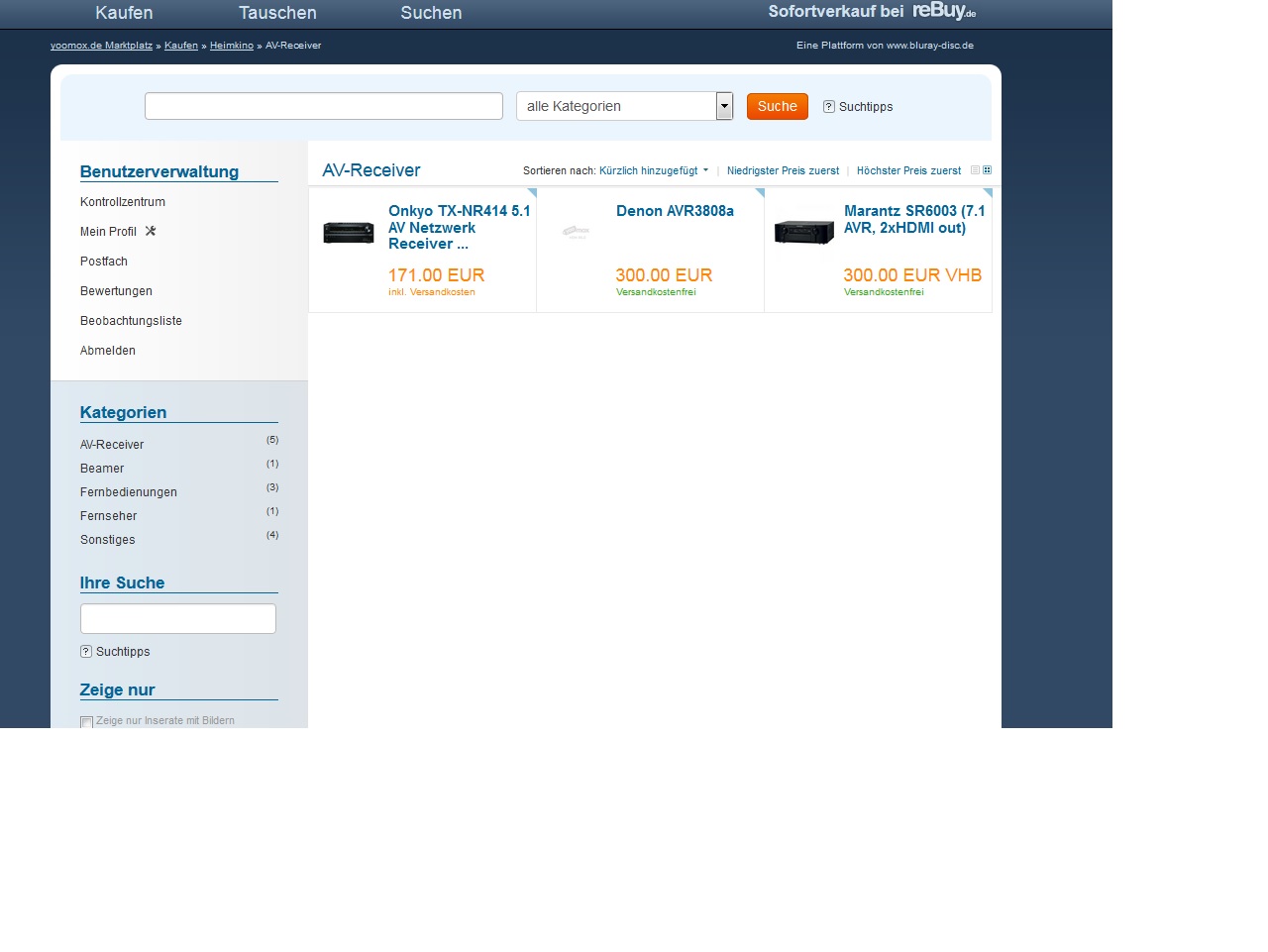The width and height of the screenshot is (1268, 952).
Task: Open the Tauschen menu tab
Action: click(x=277, y=13)
